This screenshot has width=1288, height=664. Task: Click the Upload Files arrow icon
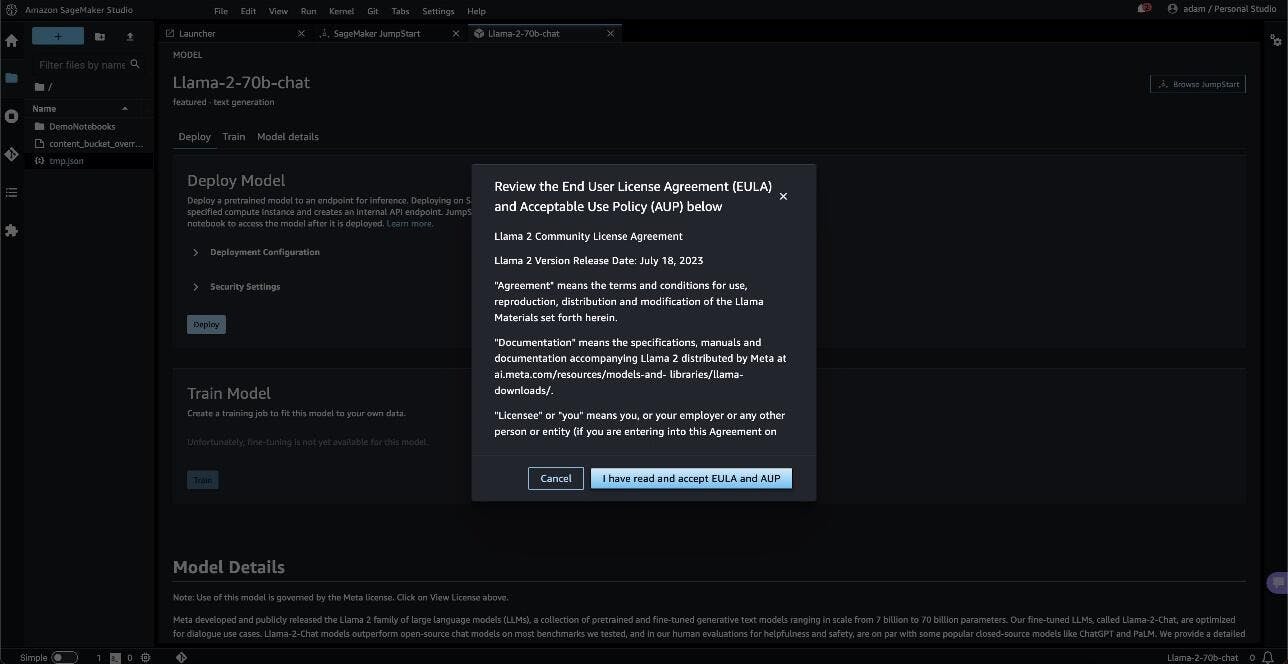coord(130,36)
